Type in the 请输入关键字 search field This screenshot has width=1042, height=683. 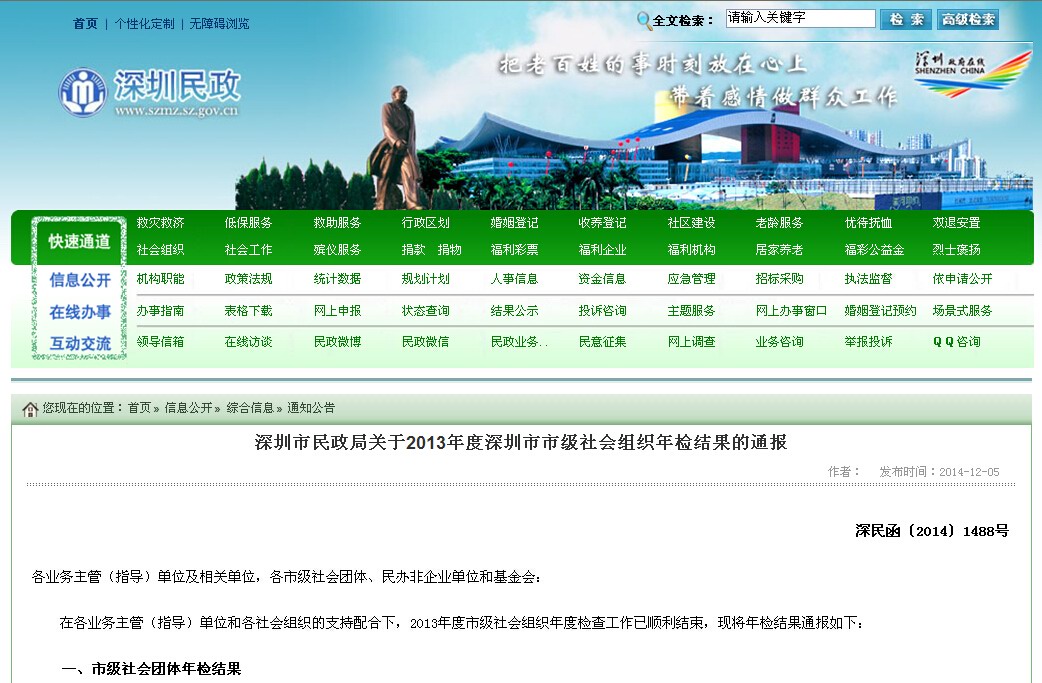tap(800, 19)
